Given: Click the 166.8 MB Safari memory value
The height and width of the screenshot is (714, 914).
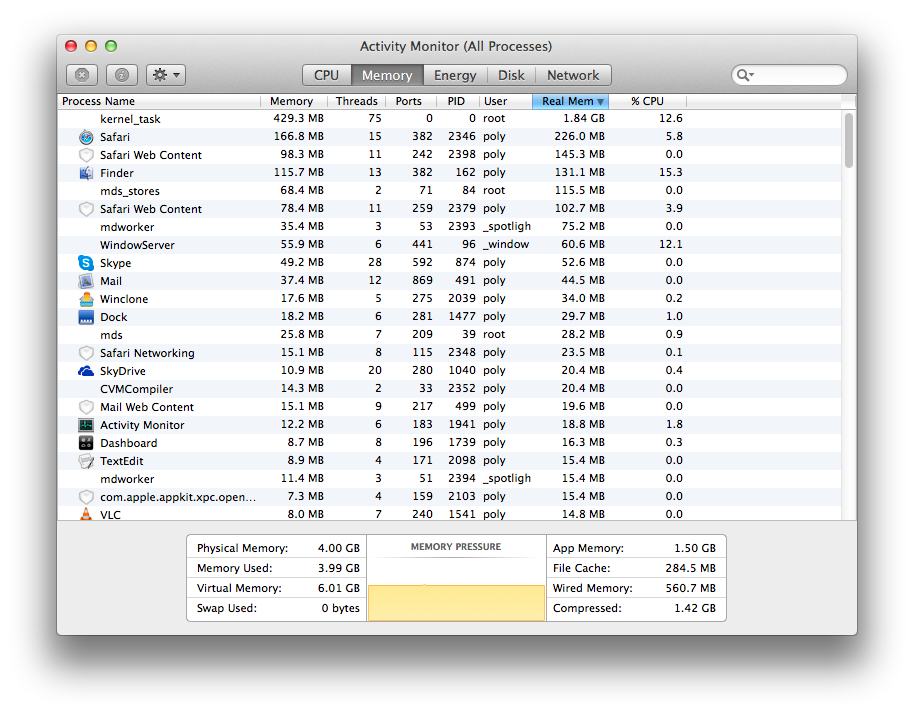Looking at the screenshot, I should [298, 136].
